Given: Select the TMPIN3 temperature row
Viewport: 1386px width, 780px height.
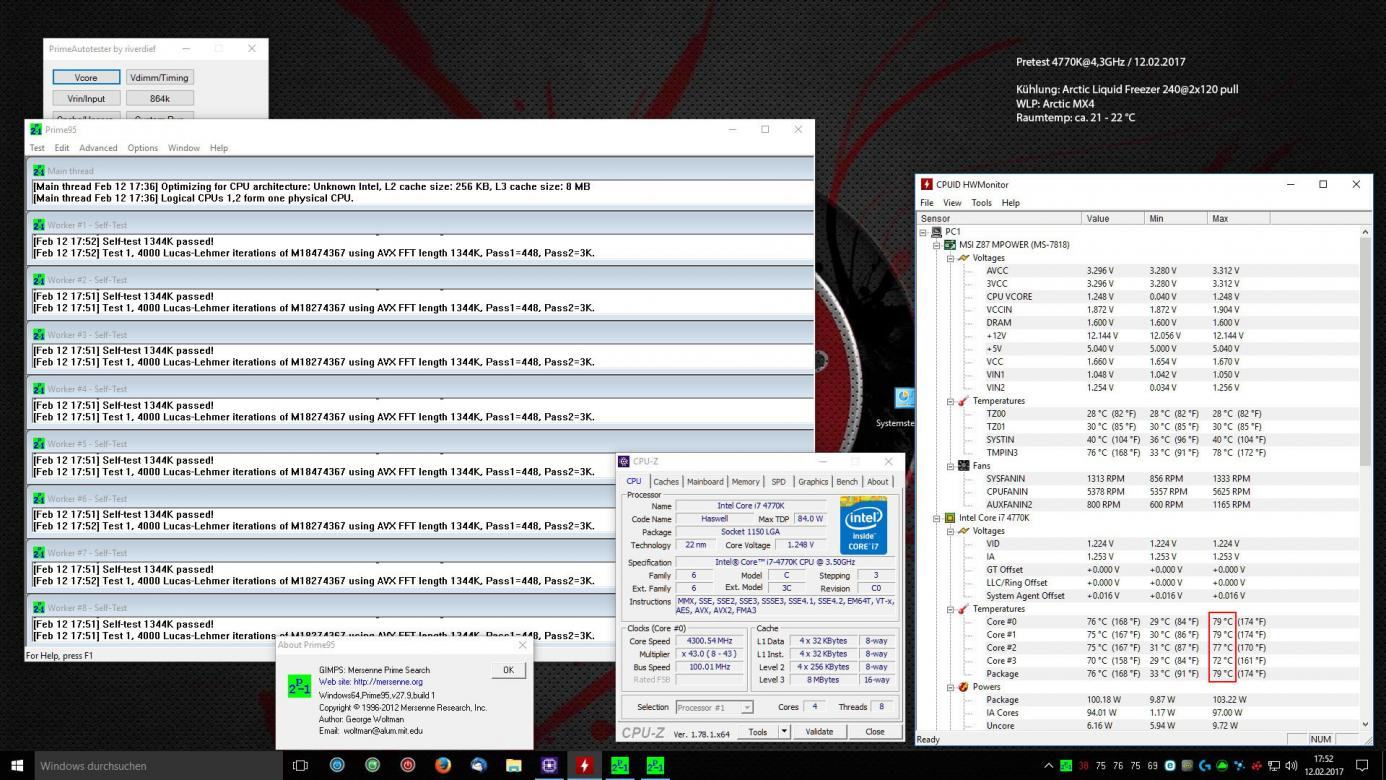Looking at the screenshot, I should [x=1137, y=452].
